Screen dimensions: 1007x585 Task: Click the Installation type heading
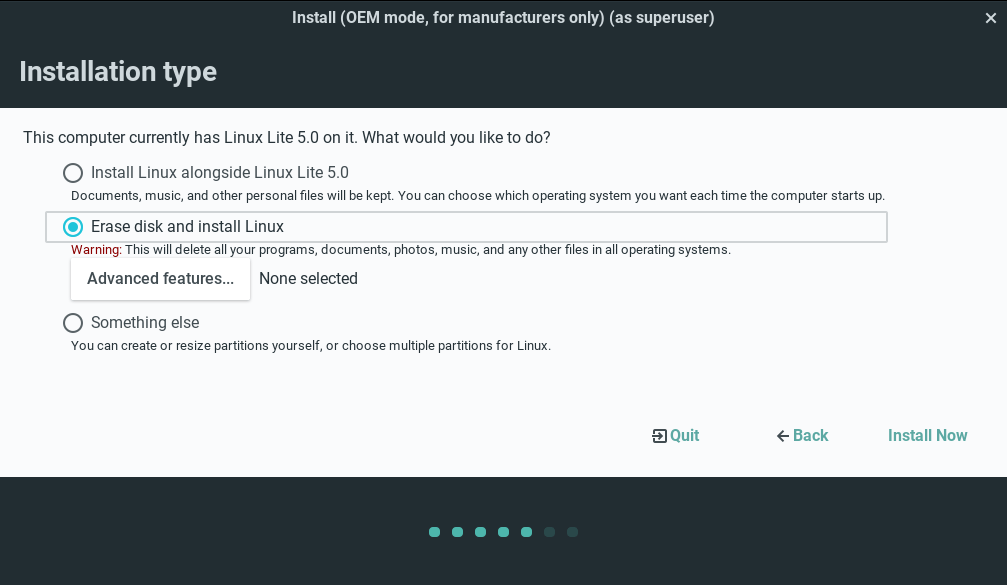pos(118,72)
